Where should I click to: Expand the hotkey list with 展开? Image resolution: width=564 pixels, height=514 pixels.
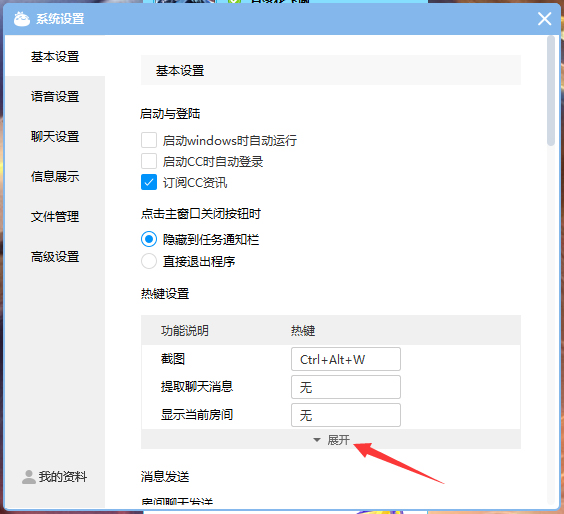pyautogui.click(x=331, y=440)
